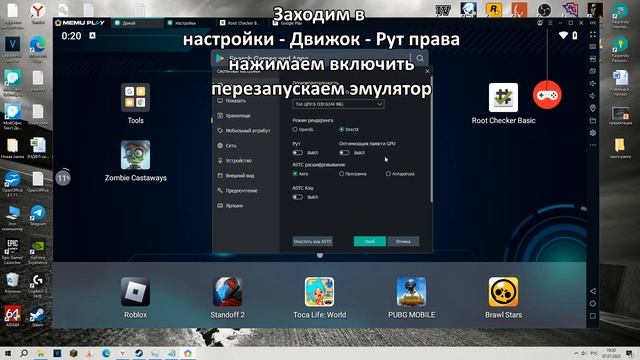The image size is (640, 360).
Task: Open MEmu settings gear in right sidebar
Action: [593, 133]
